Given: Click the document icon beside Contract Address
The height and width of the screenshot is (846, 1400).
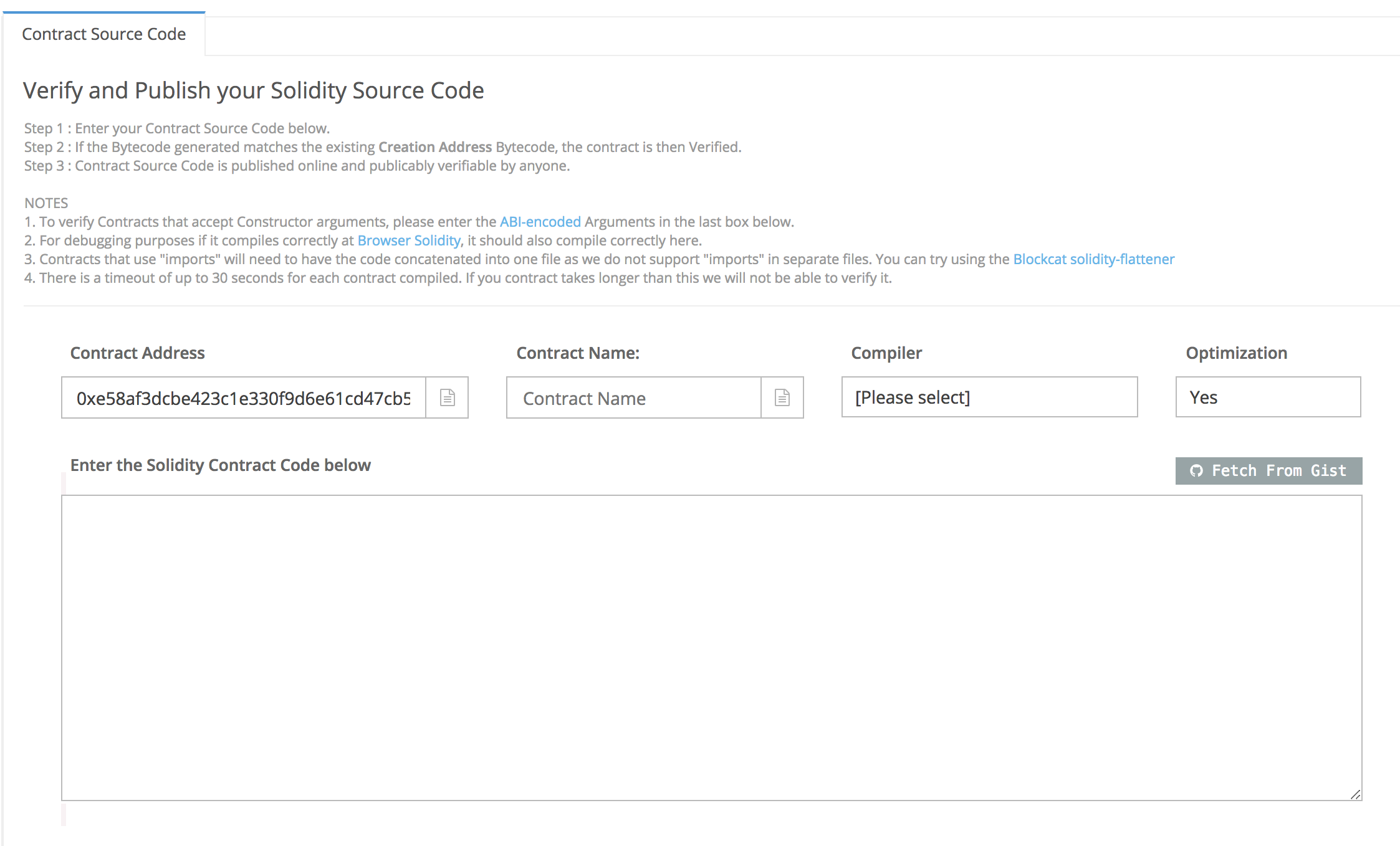Looking at the screenshot, I should [x=447, y=397].
